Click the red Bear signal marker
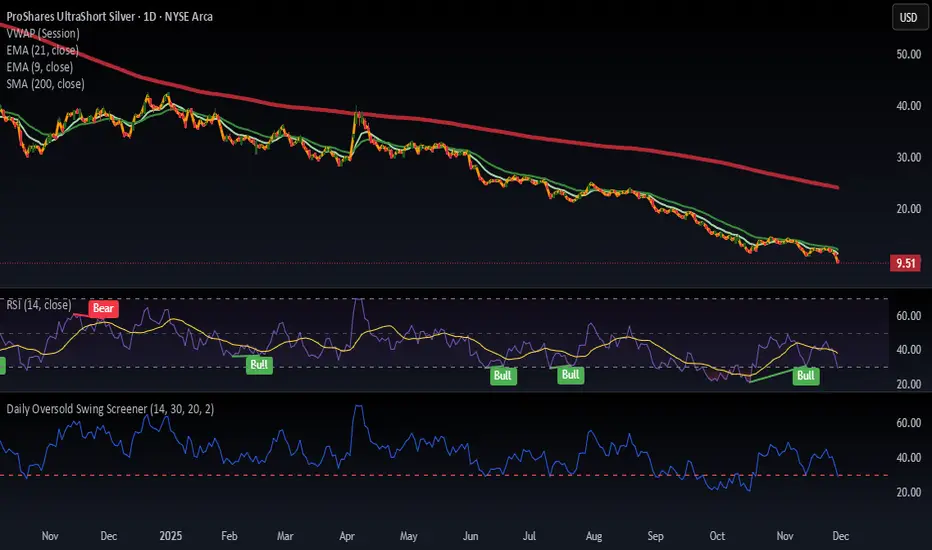Screen dimensions: 932x550 [104, 309]
